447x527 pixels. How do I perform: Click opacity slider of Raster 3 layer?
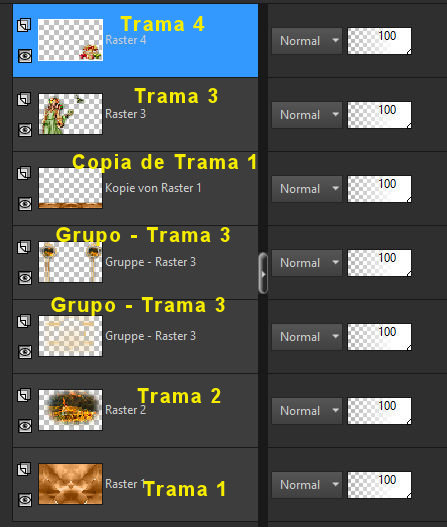[379, 115]
